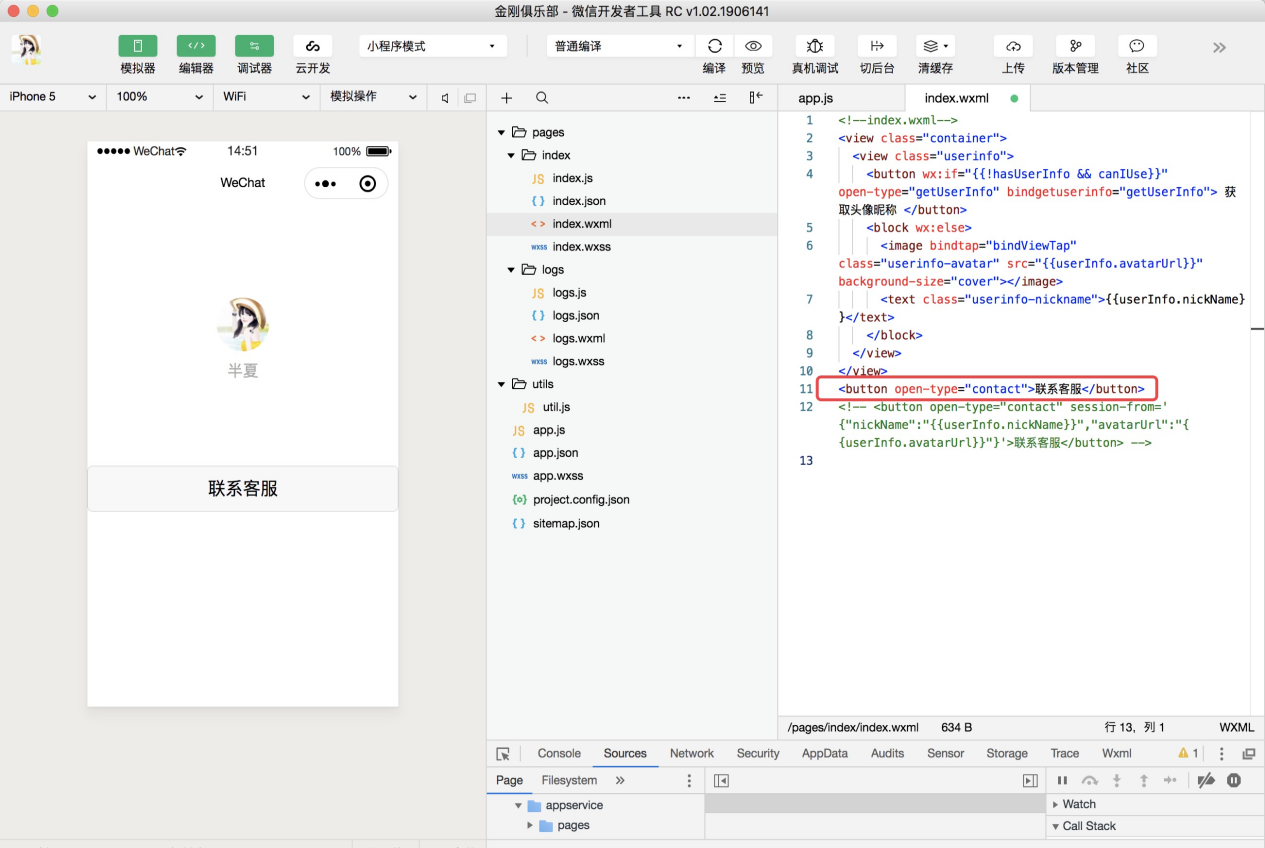The width and height of the screenshot is (1265, 848).
Task: Click the 联系客服 button in simulator
Action: coord(243,489)
